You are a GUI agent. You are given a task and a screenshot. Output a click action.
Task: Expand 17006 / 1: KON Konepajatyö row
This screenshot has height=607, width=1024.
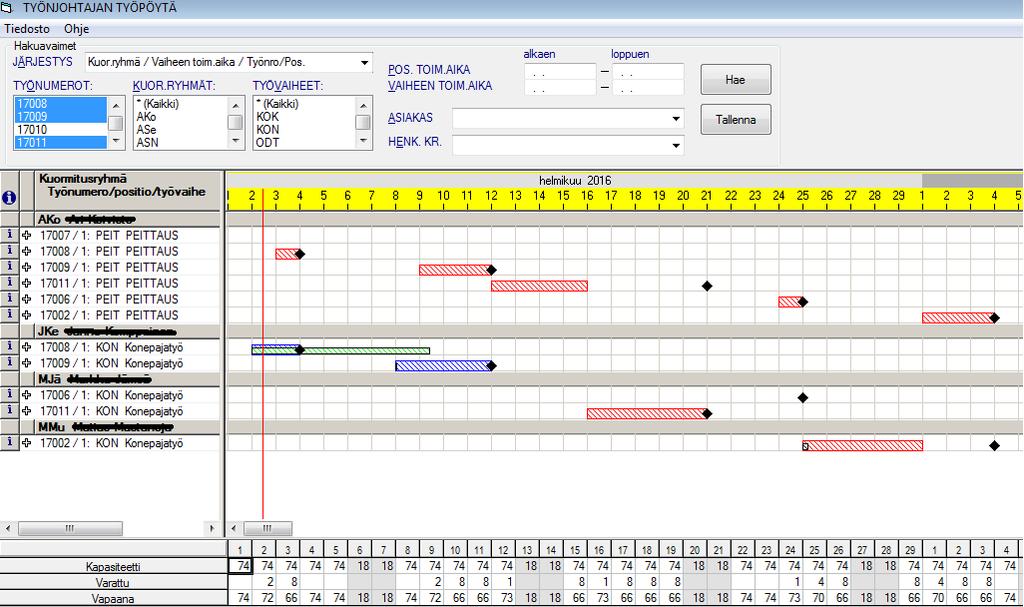[x=27, y=395]
